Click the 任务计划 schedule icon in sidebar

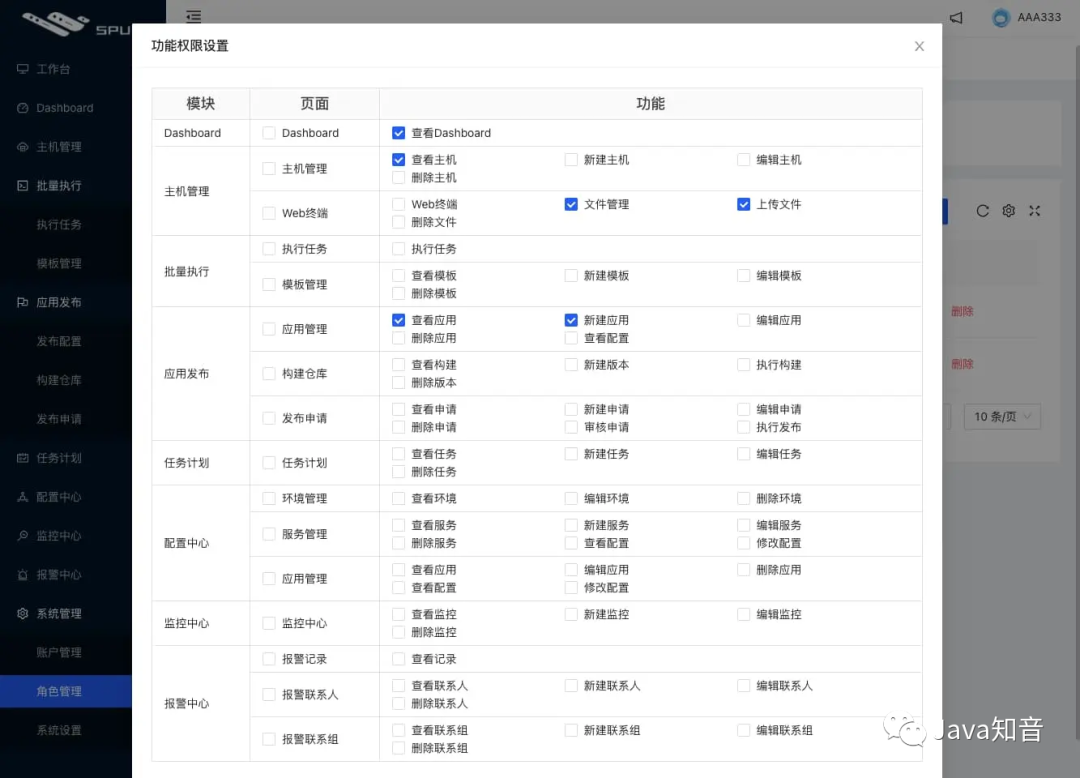click(23, 458)
